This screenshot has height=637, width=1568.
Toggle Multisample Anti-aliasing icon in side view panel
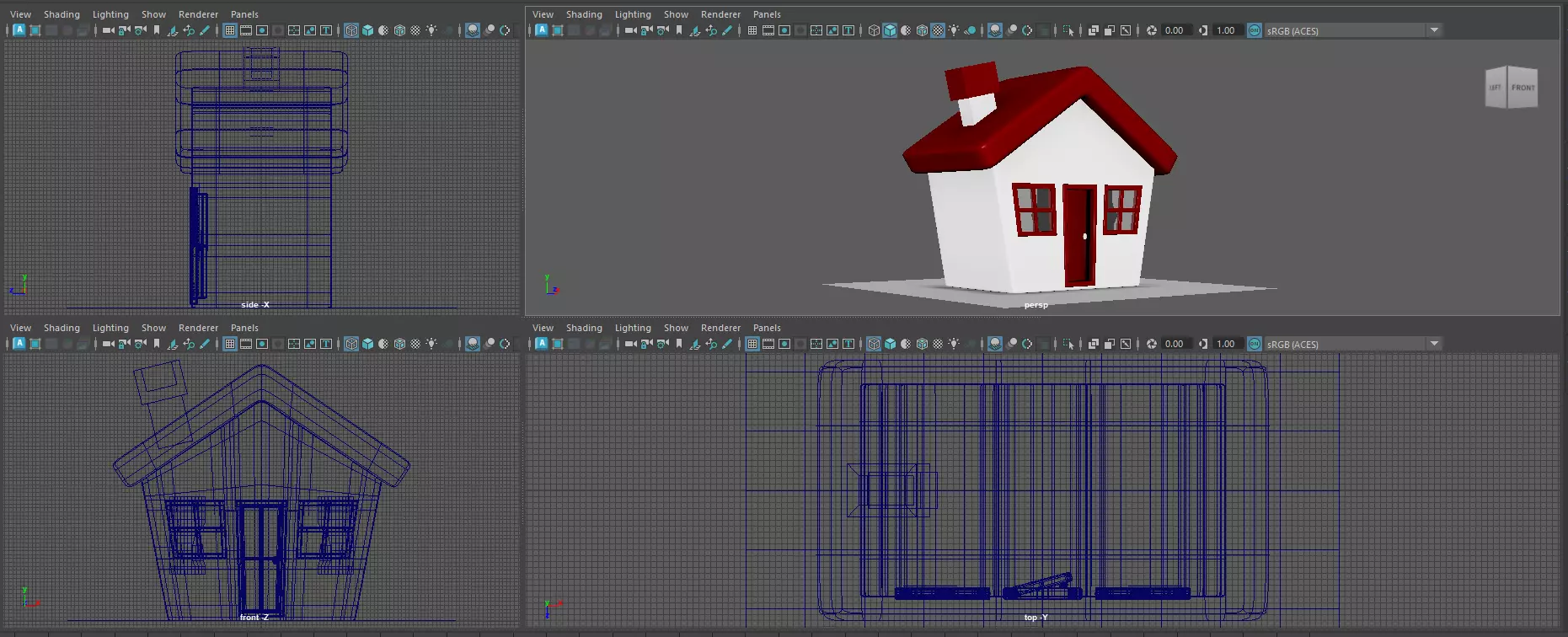point(505,30)
